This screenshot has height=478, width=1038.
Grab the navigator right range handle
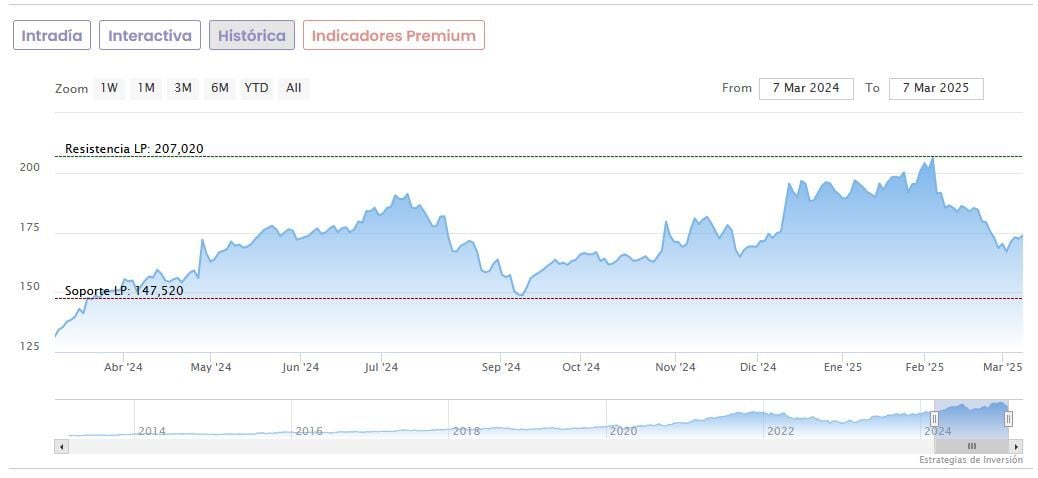1008,419
